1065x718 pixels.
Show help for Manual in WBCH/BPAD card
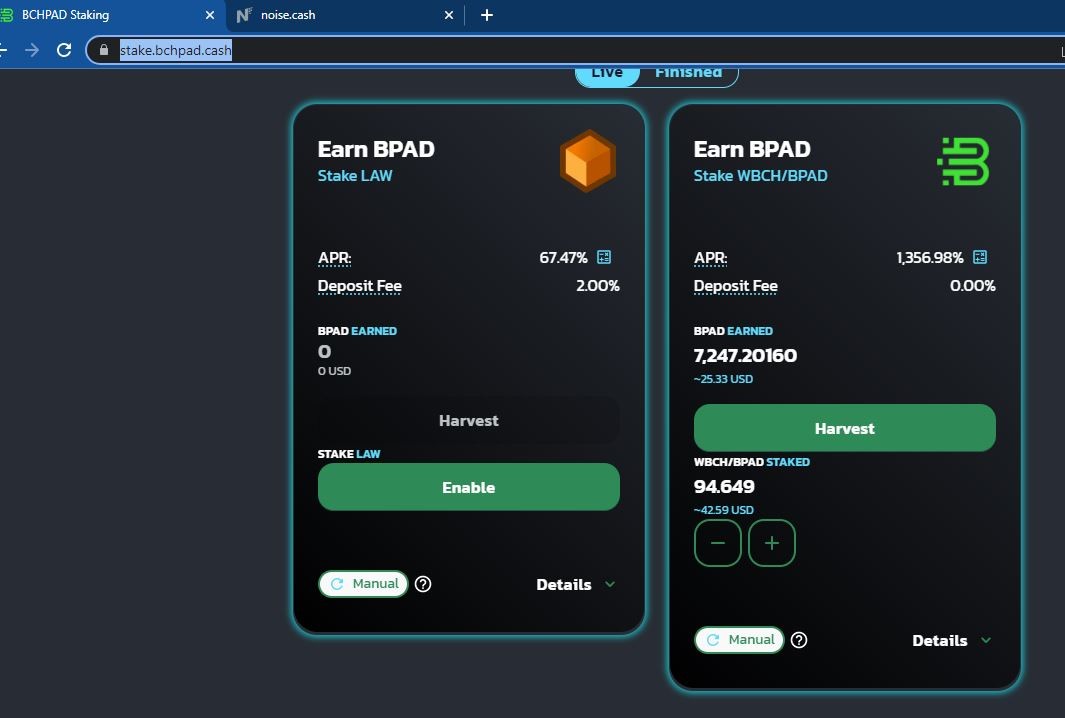coord(799,640)
